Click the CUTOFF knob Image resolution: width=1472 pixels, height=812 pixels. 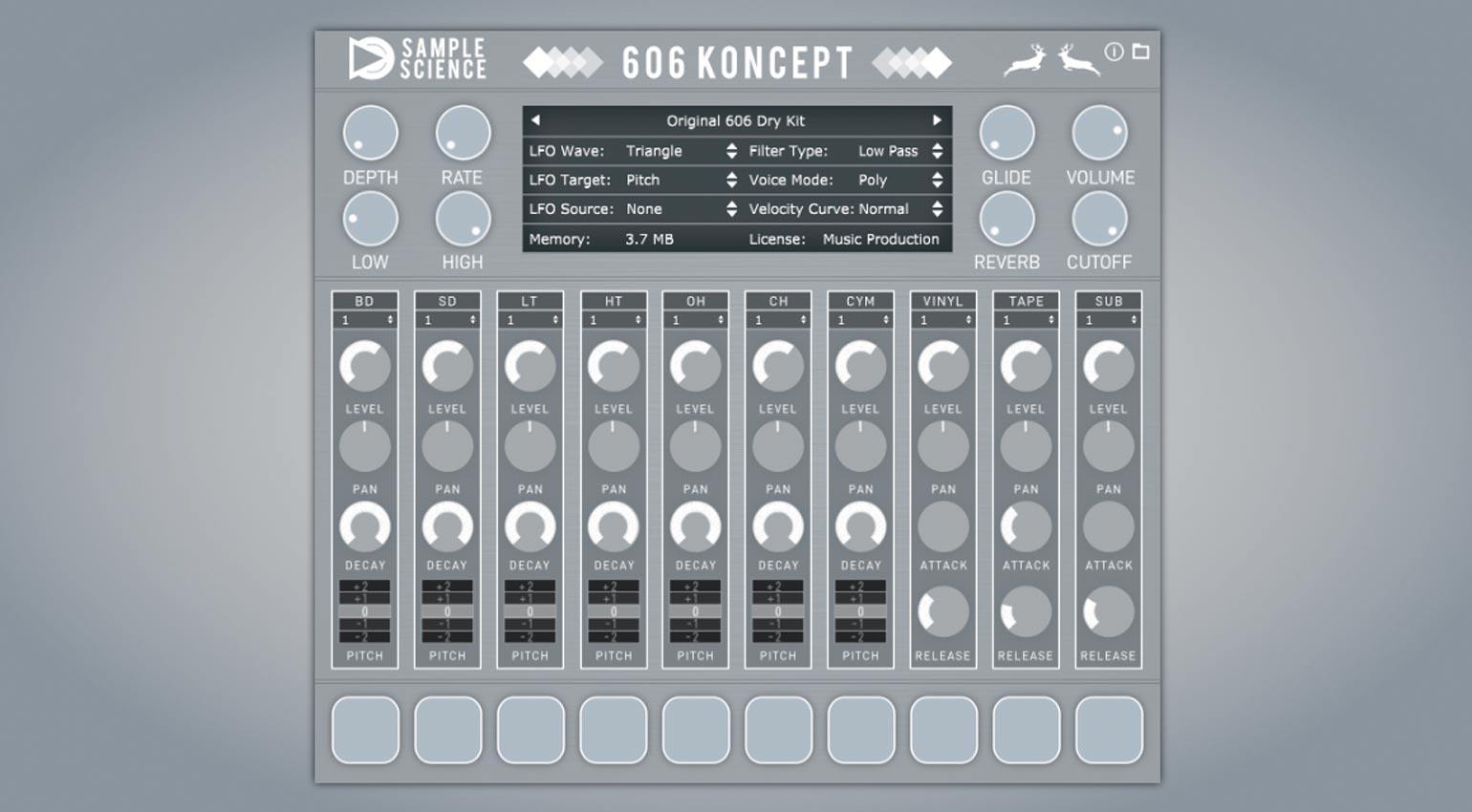(1099, 219)
